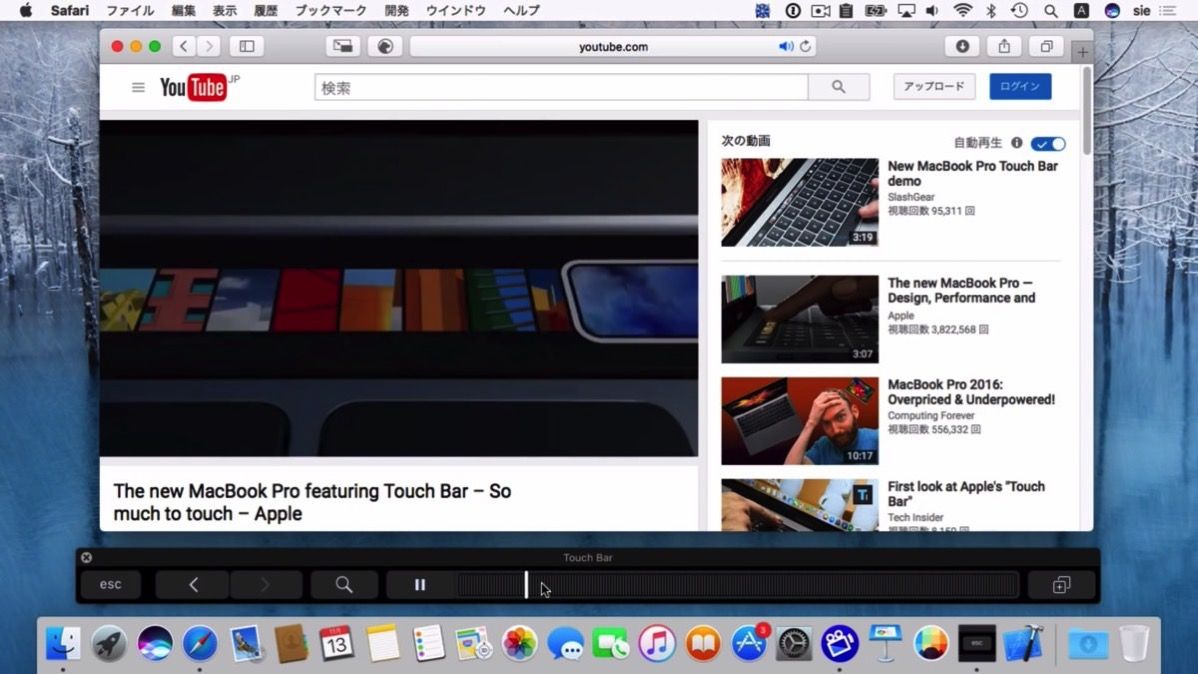Open the Trash in the Dock
Image resolution: width=1198 pixels, height=674 pixels.
[x=1134, y=642]
